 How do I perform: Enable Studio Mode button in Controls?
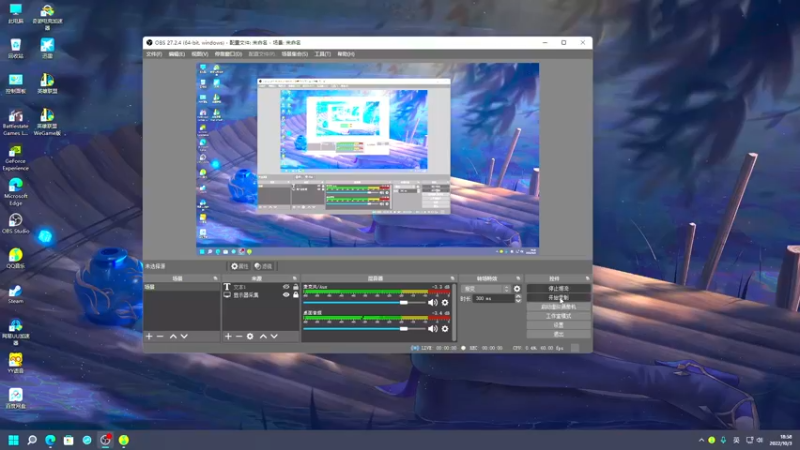[558, 316]
